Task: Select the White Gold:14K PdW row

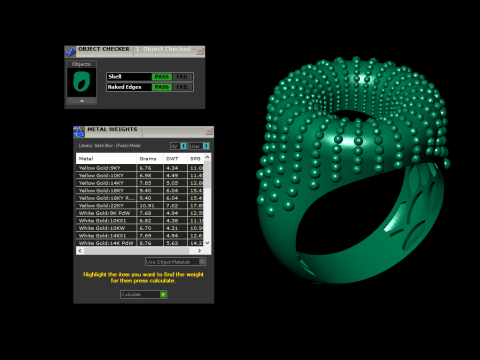Action: (140, 243)
